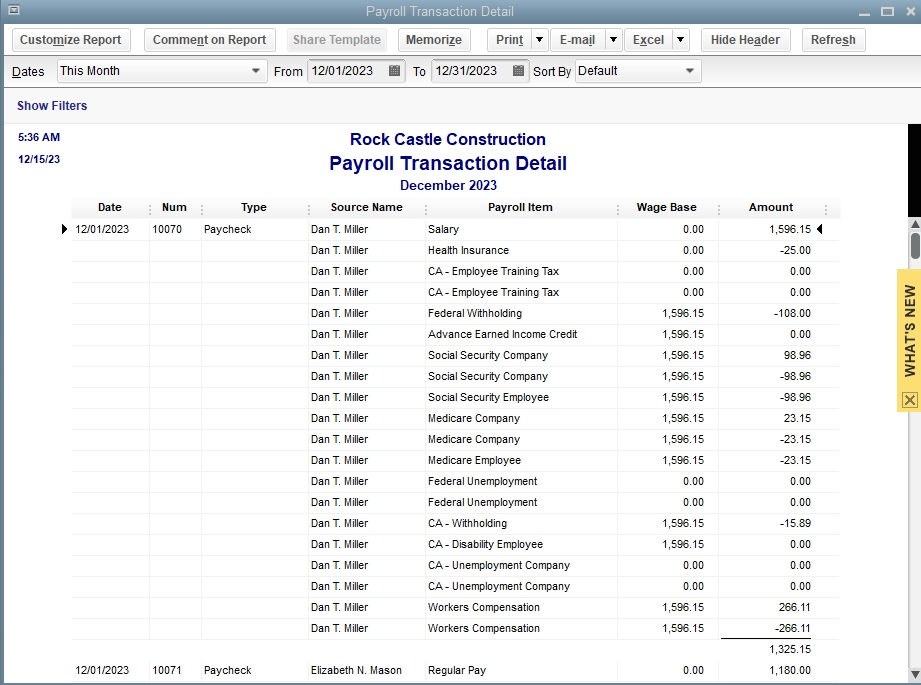Click Comment on Report button

point(210,40)
